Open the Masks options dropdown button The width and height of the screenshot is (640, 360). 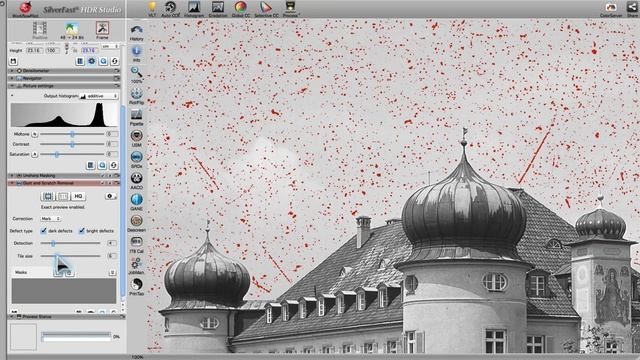point(112,272)
